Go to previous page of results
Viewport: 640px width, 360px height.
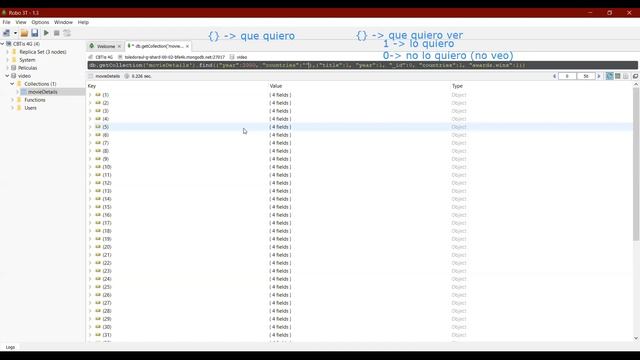pyautogui.click(x=554, y=76)
